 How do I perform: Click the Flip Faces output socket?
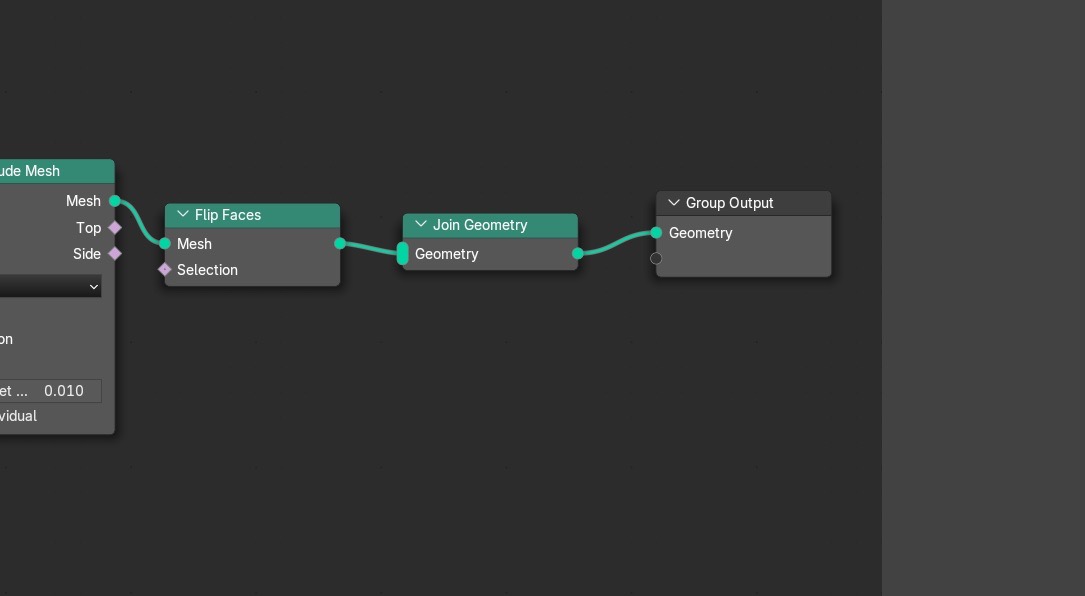pos(340,244)
